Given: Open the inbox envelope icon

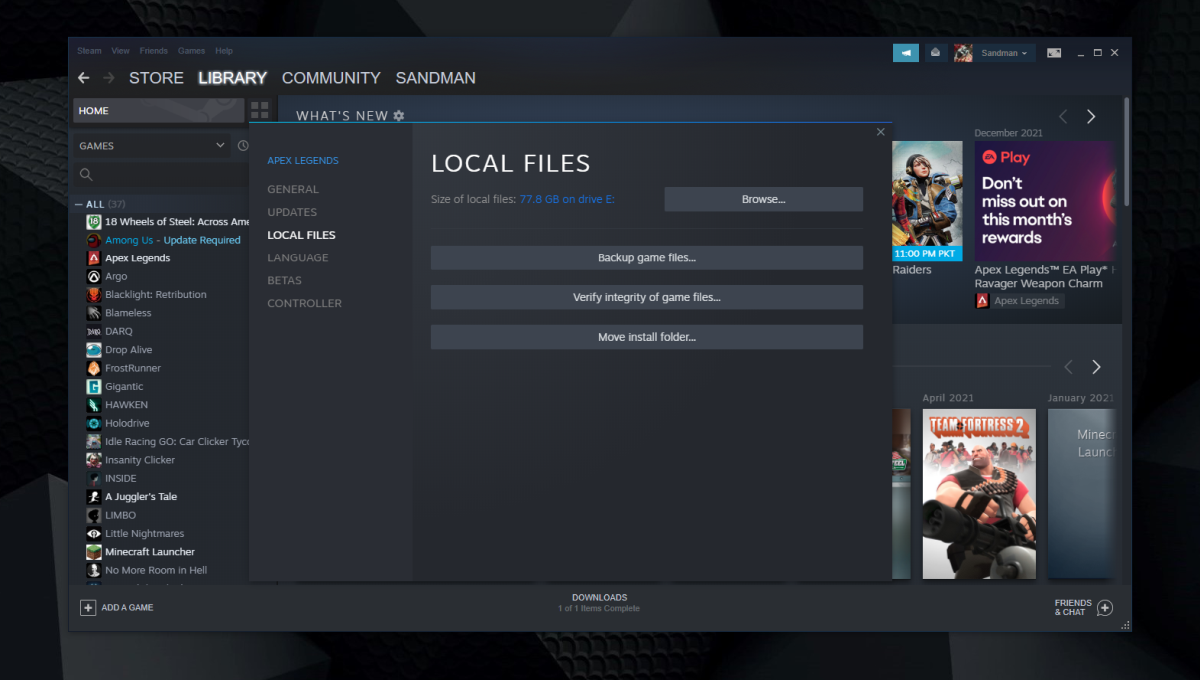Looking at the screenshot, I should [935, 53].
